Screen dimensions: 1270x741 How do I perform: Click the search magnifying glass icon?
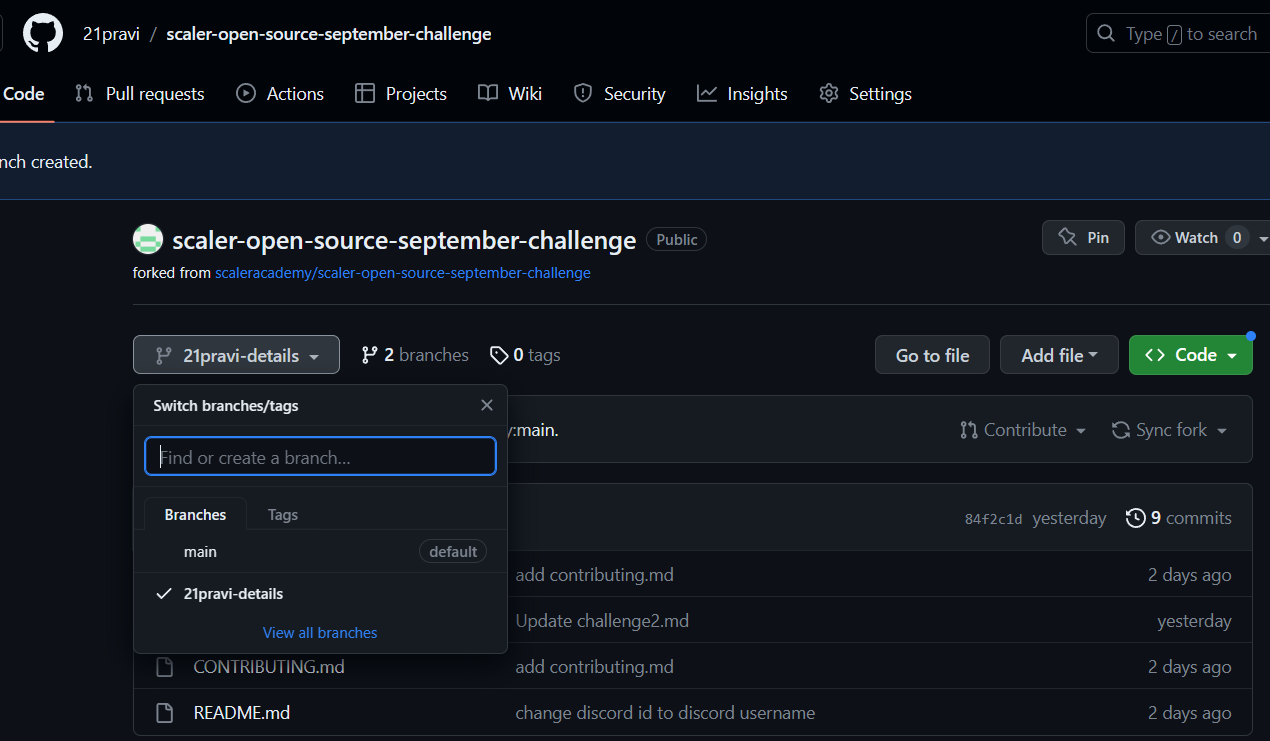coord(1106,32)
